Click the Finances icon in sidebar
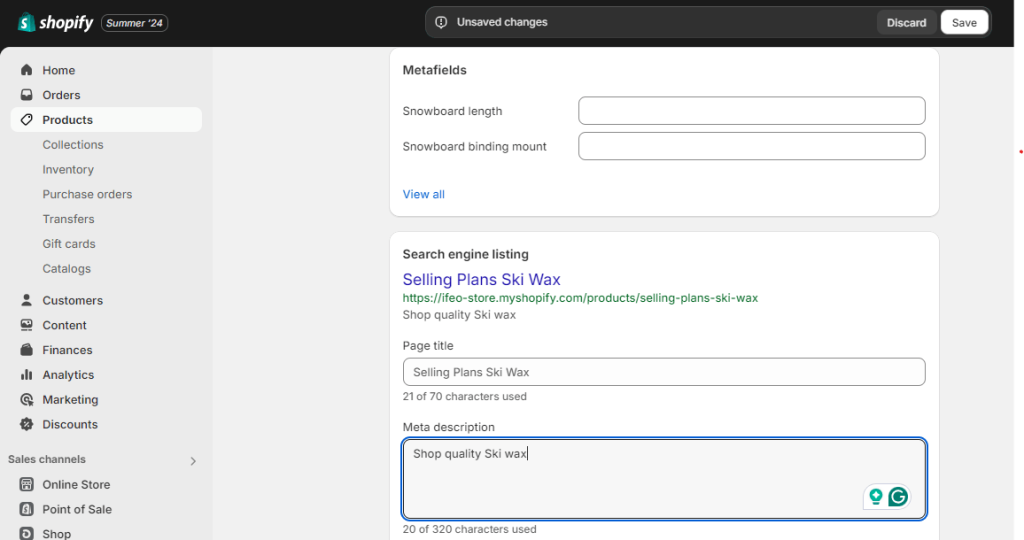 coord(26,349)
